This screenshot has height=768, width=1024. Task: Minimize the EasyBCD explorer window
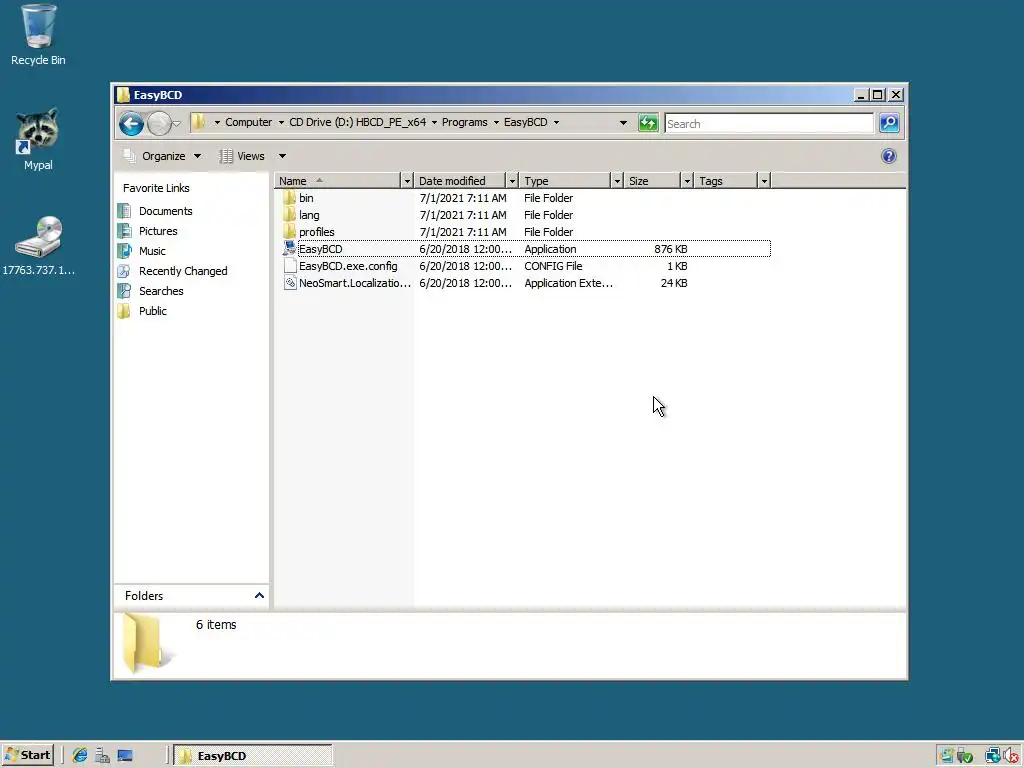(861, 95)
